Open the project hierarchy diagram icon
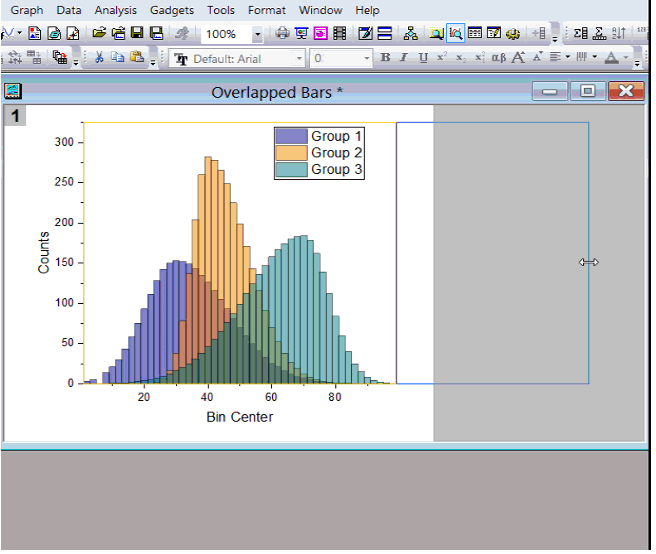 pyautogui.click(x=410, y=33)
